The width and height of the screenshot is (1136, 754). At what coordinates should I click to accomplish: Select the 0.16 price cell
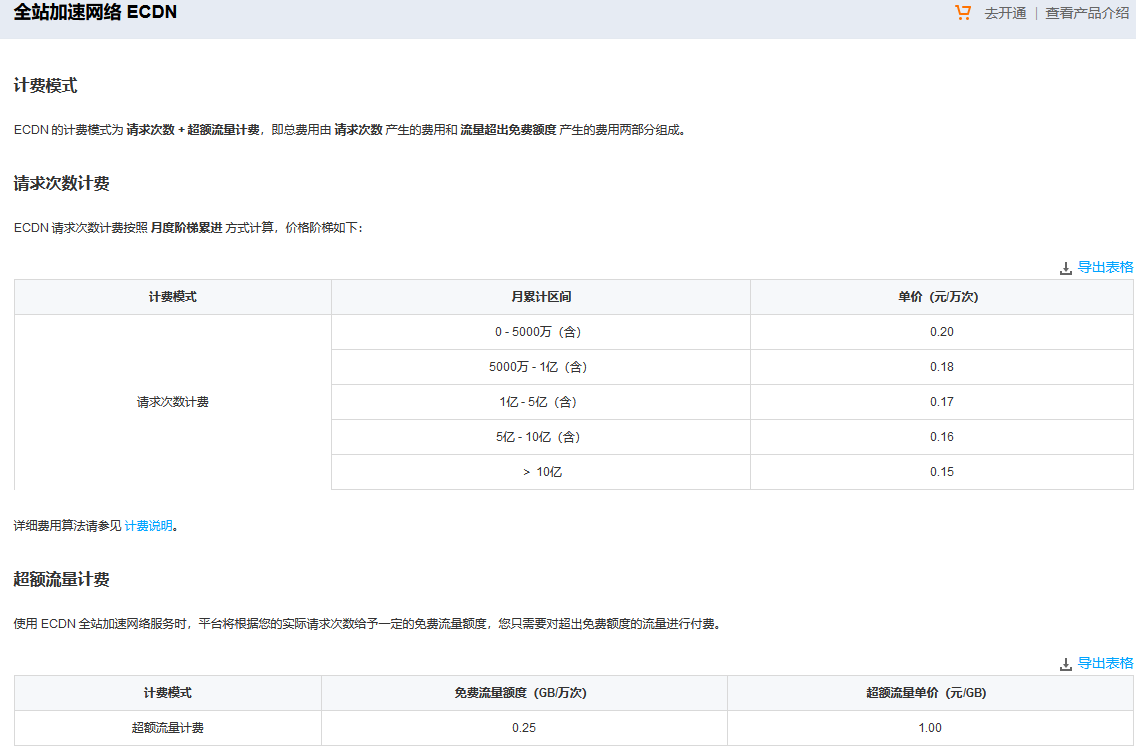[941, 437]
